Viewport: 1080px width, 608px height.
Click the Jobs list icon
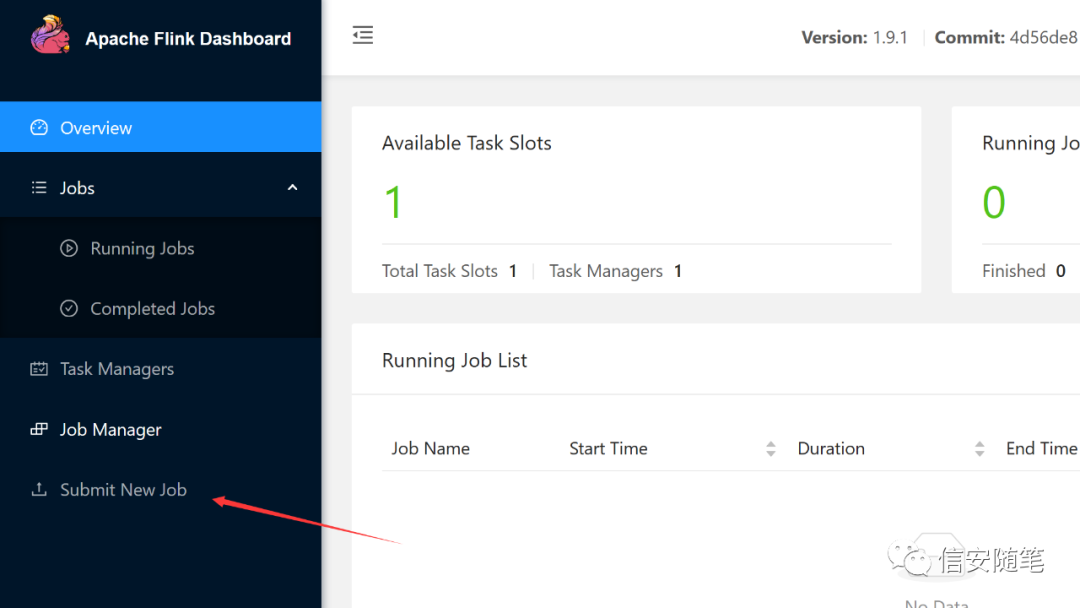pos(39,187)
